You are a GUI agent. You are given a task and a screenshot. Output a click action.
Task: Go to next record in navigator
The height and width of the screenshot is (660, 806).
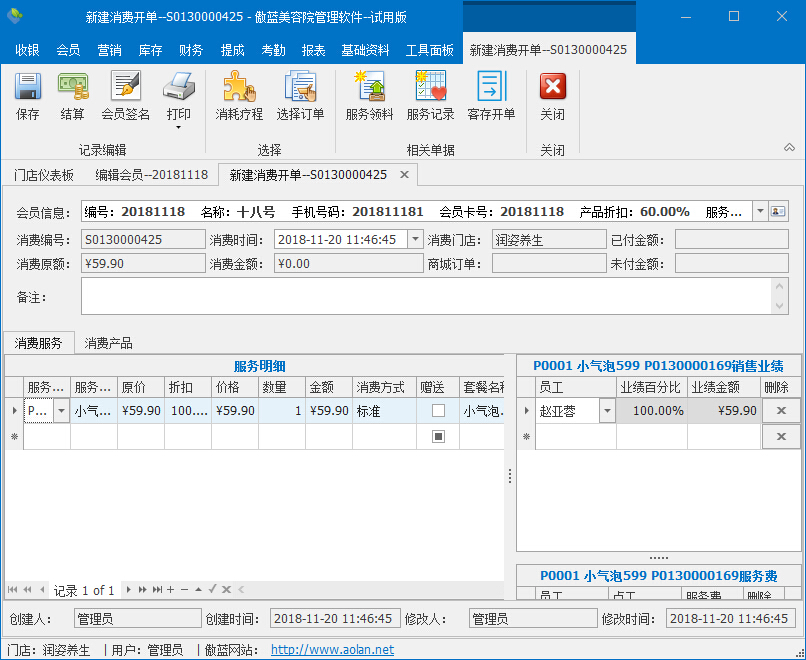pyautogui.click(x=129, y=590)
